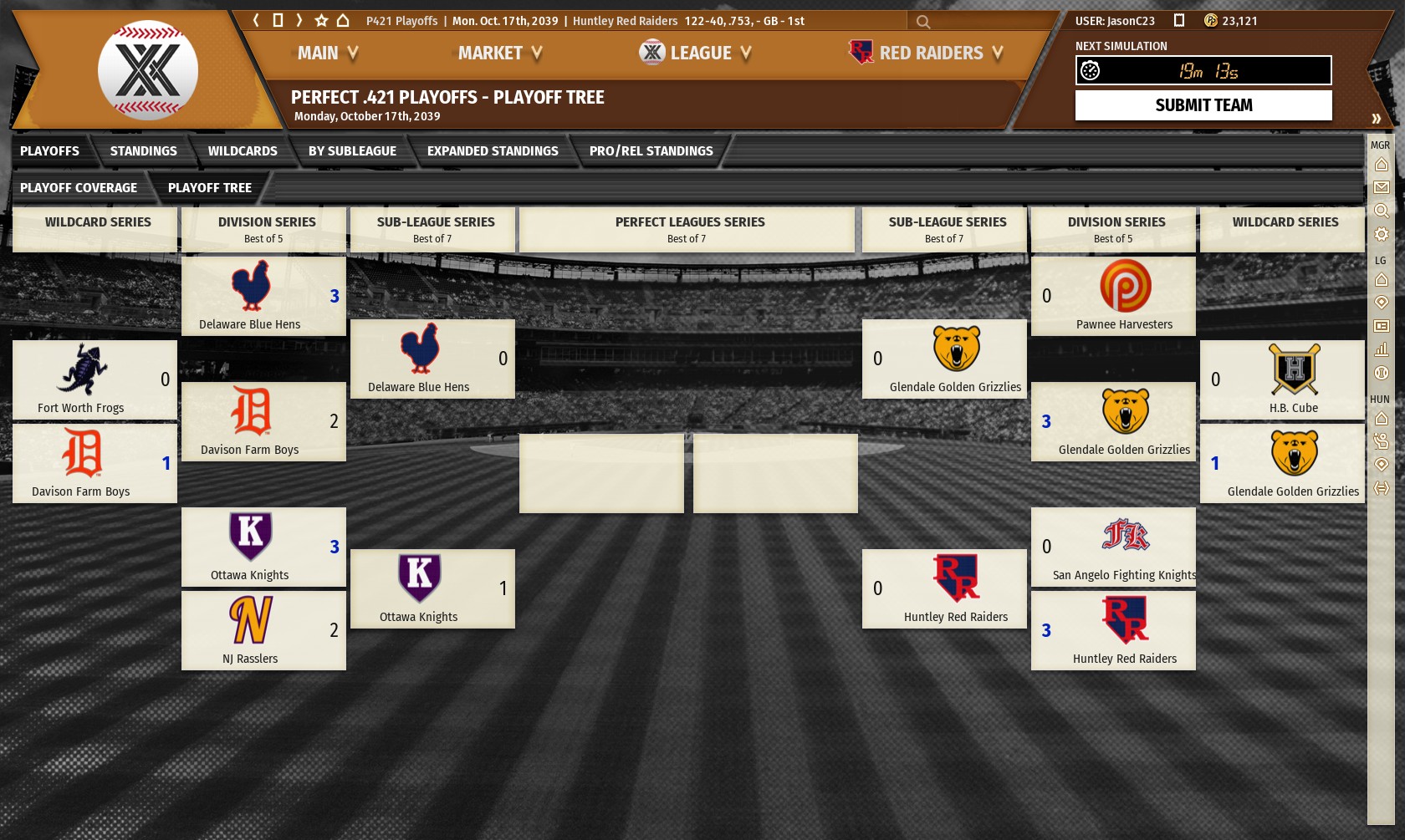
Task: Open Davison Farm Boys division series card
Action: click(x=263, y=421)
